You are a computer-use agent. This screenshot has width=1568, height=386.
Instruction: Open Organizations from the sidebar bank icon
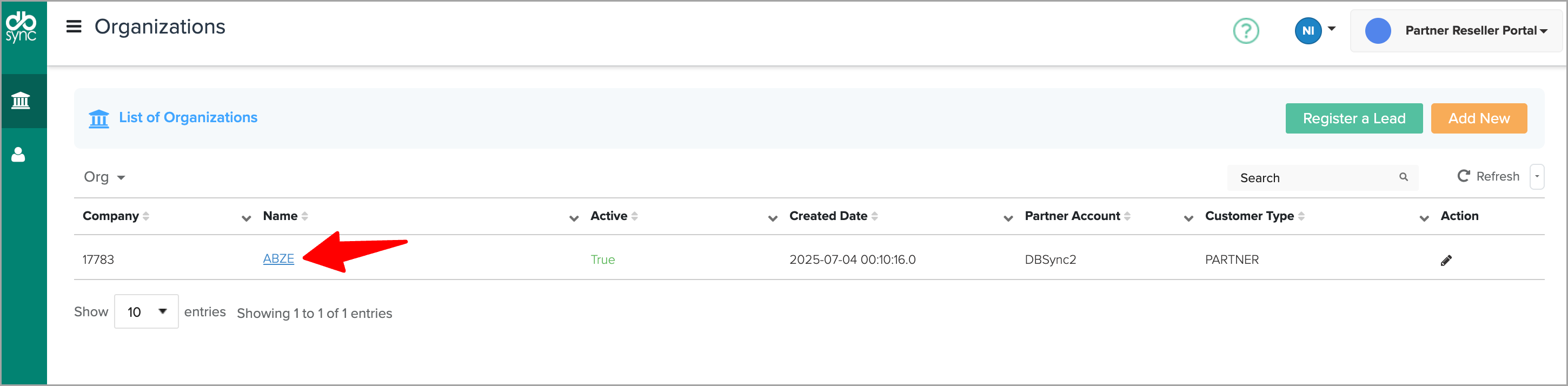coord(21,100)
